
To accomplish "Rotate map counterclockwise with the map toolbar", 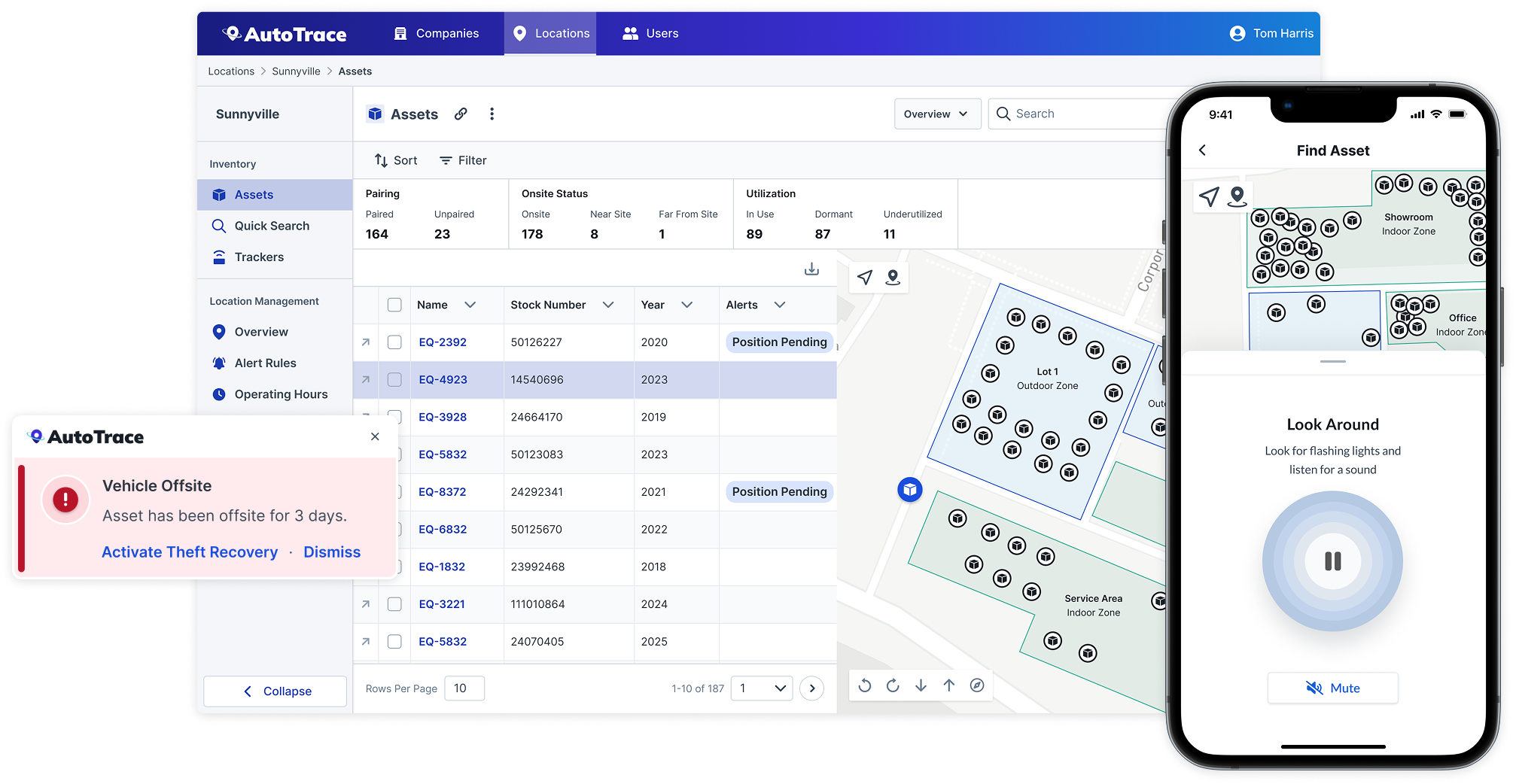I will coord(865,685).
